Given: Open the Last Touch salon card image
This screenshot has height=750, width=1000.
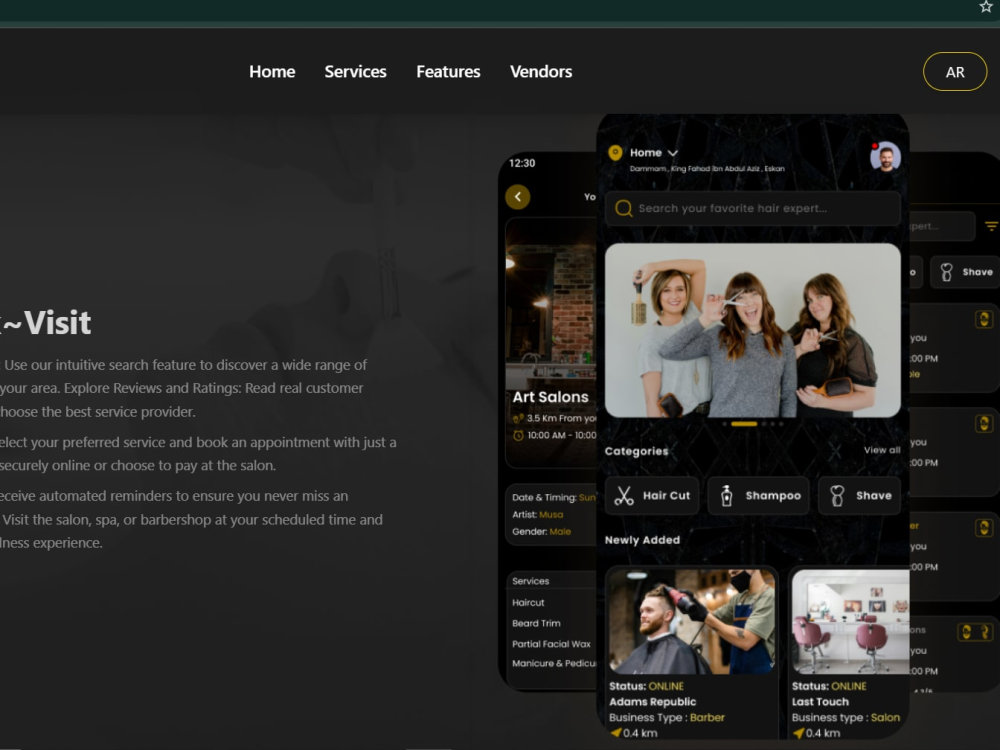Looking at the screenshot, I should click(x=850, y=622).
